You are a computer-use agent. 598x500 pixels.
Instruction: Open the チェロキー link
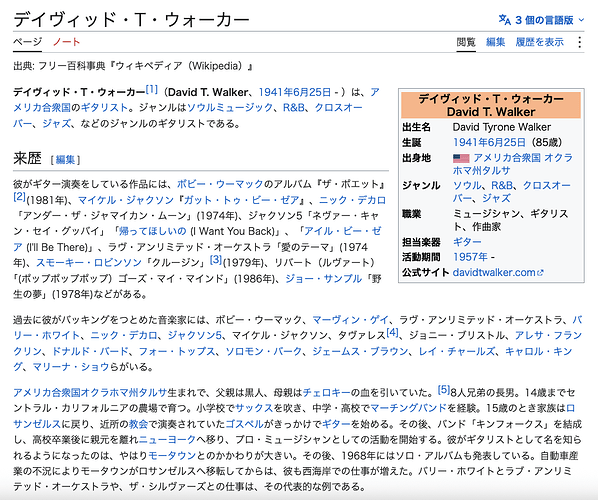pos(326,393)
